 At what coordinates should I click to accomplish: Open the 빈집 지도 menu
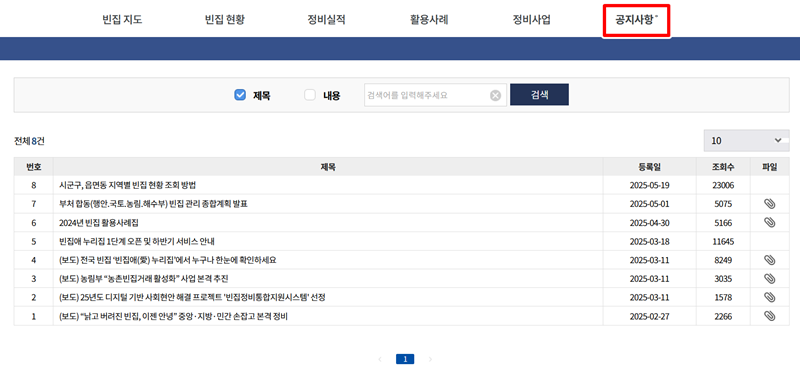[122, 20]
